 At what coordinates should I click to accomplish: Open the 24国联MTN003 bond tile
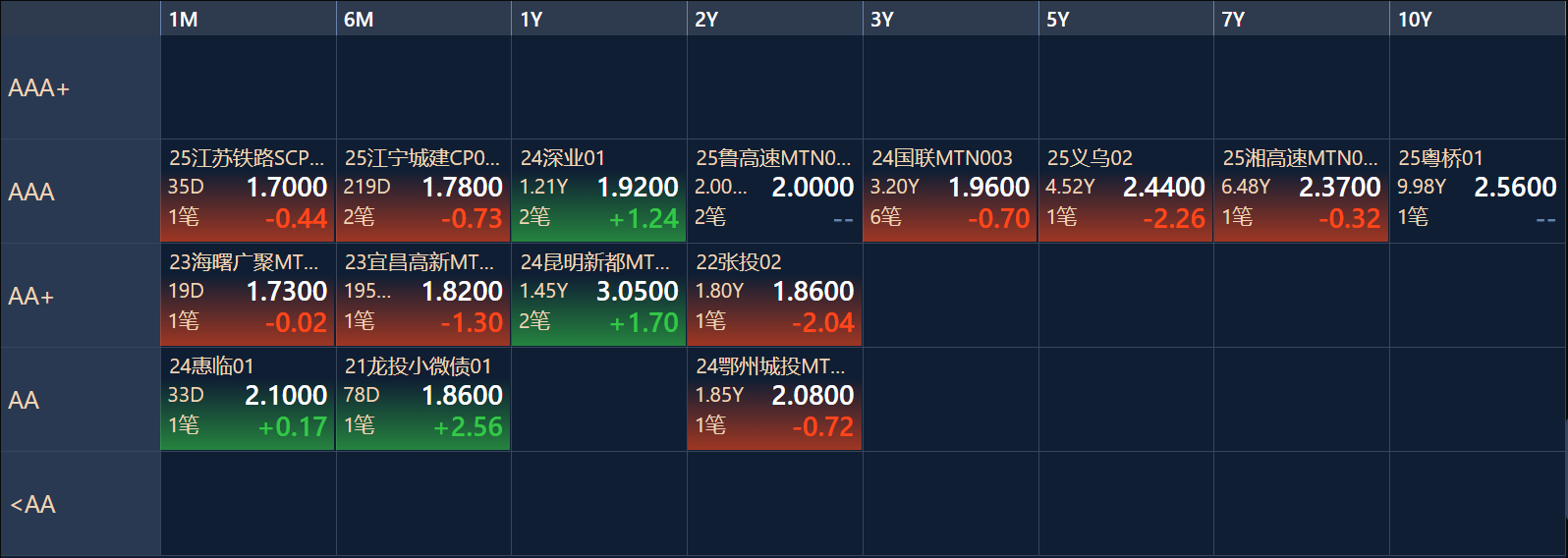[x=950, y=191]
